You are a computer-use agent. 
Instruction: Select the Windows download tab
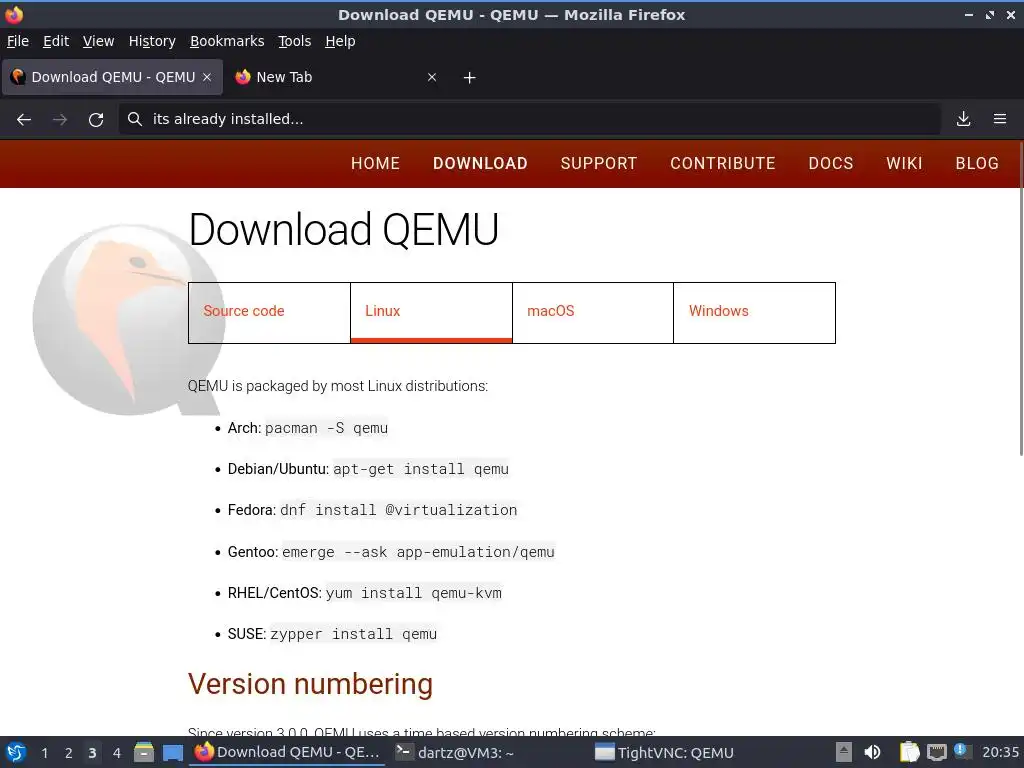click(754, 313)
